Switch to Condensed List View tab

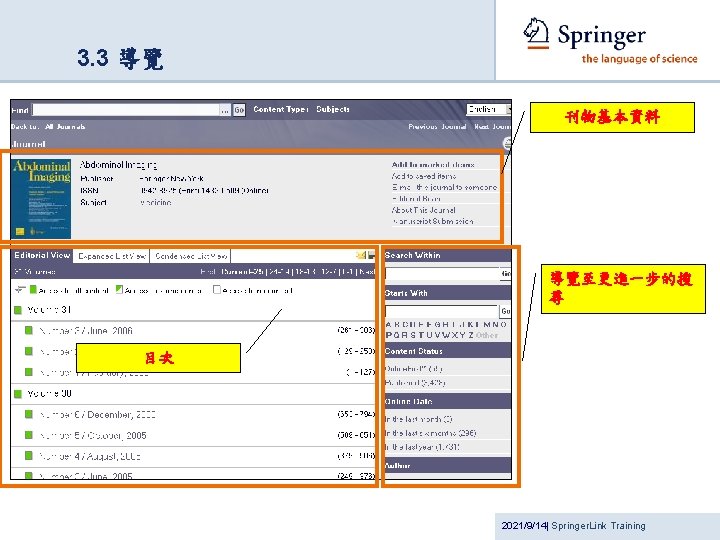click(x=191, y=256)
